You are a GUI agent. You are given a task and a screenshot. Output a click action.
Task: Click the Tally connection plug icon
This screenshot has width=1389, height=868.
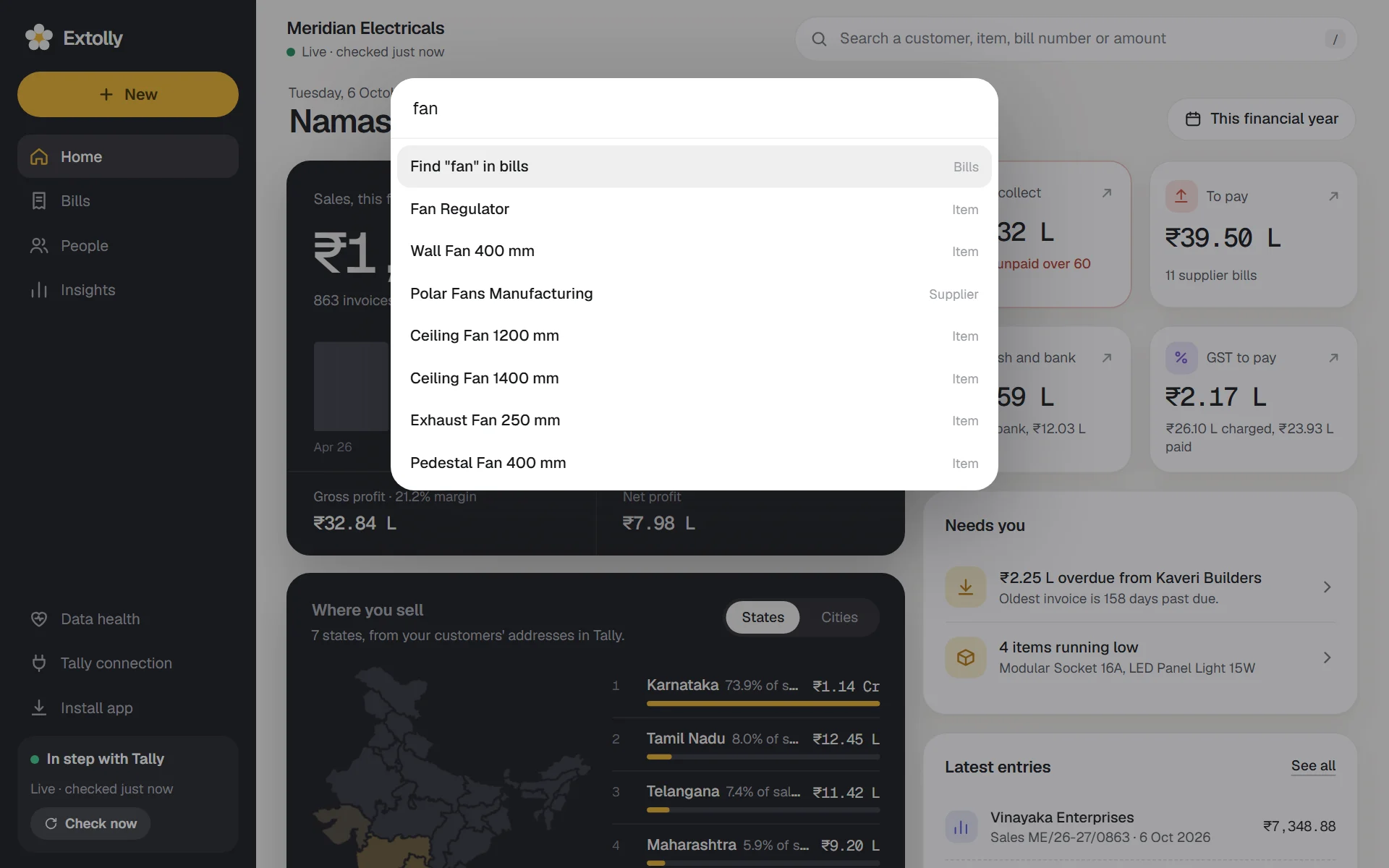(x=39, y=663)
